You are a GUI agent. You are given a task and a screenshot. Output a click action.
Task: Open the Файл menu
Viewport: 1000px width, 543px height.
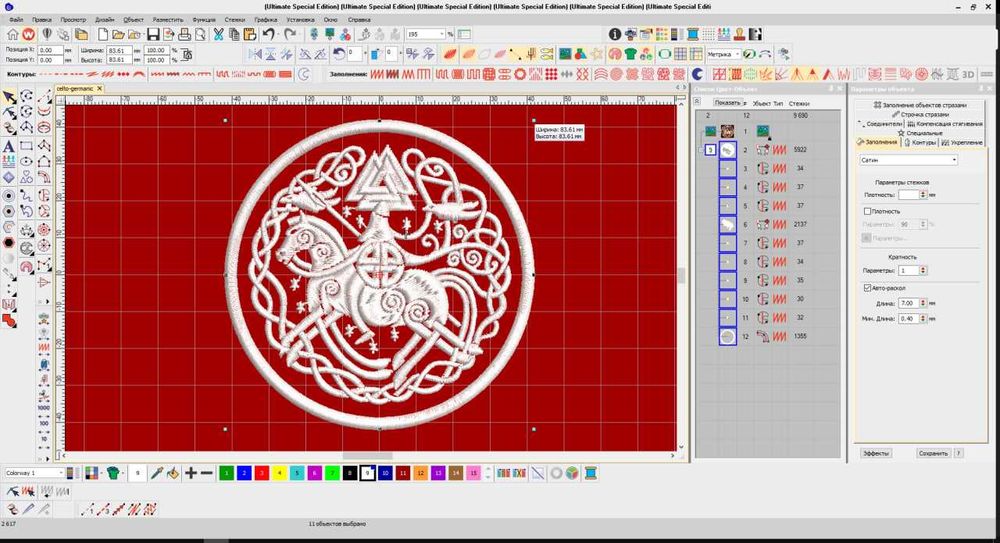[16, 20]
